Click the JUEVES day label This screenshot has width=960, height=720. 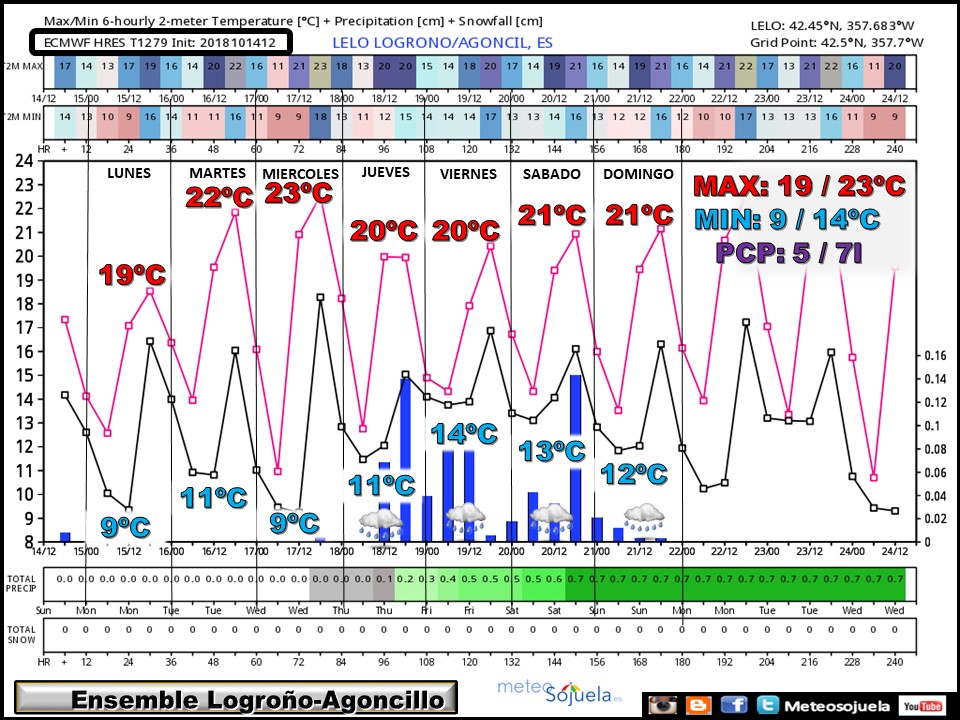(385, 172)
